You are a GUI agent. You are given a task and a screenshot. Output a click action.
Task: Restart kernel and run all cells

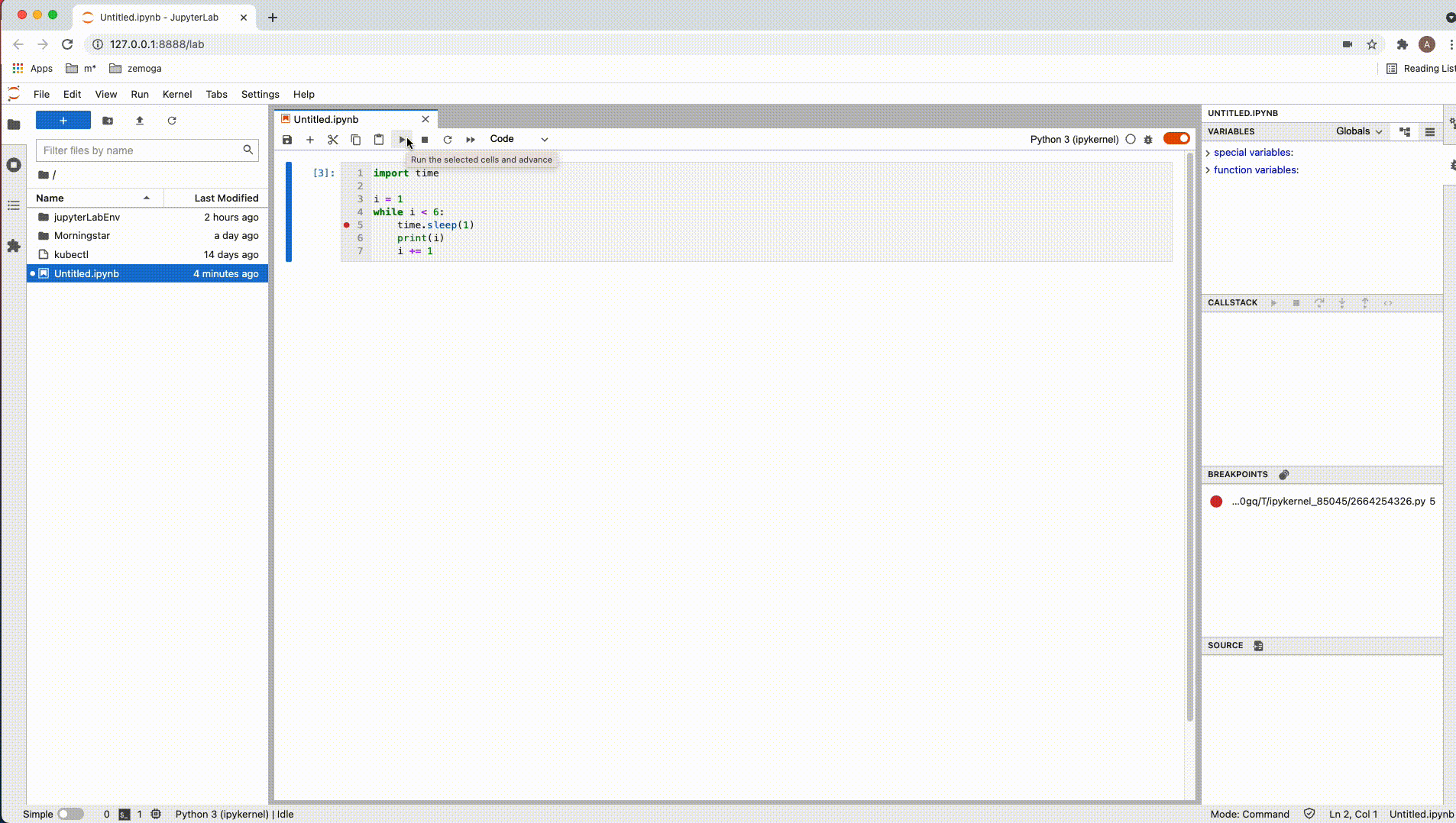pyautogui.click(x=471, y=140)
